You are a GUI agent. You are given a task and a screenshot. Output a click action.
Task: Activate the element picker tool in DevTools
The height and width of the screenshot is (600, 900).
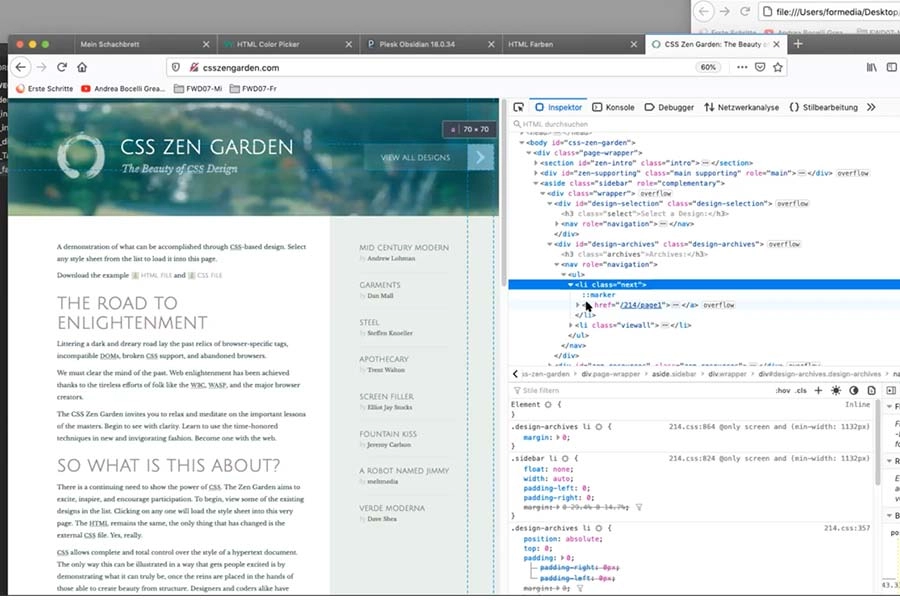518,107
